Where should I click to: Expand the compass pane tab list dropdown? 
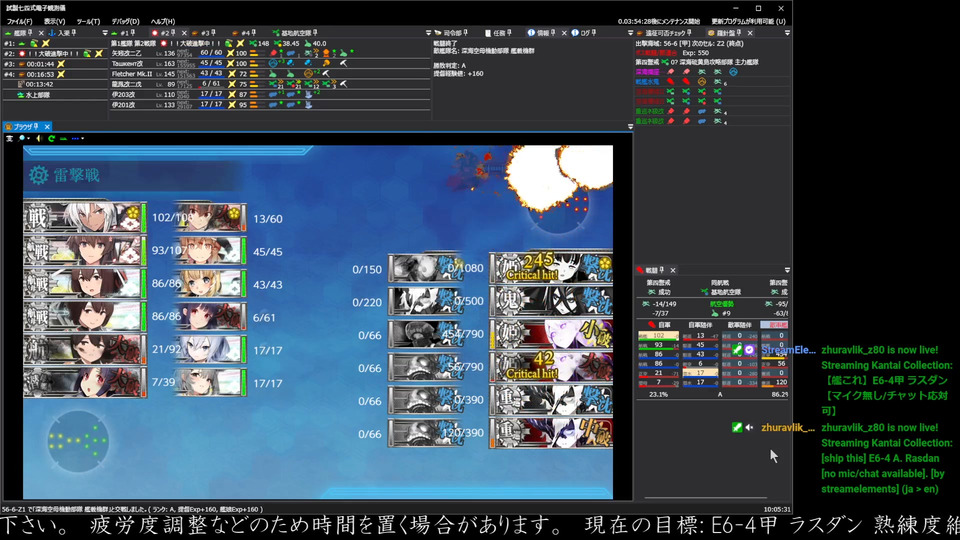tap(787, 33)
